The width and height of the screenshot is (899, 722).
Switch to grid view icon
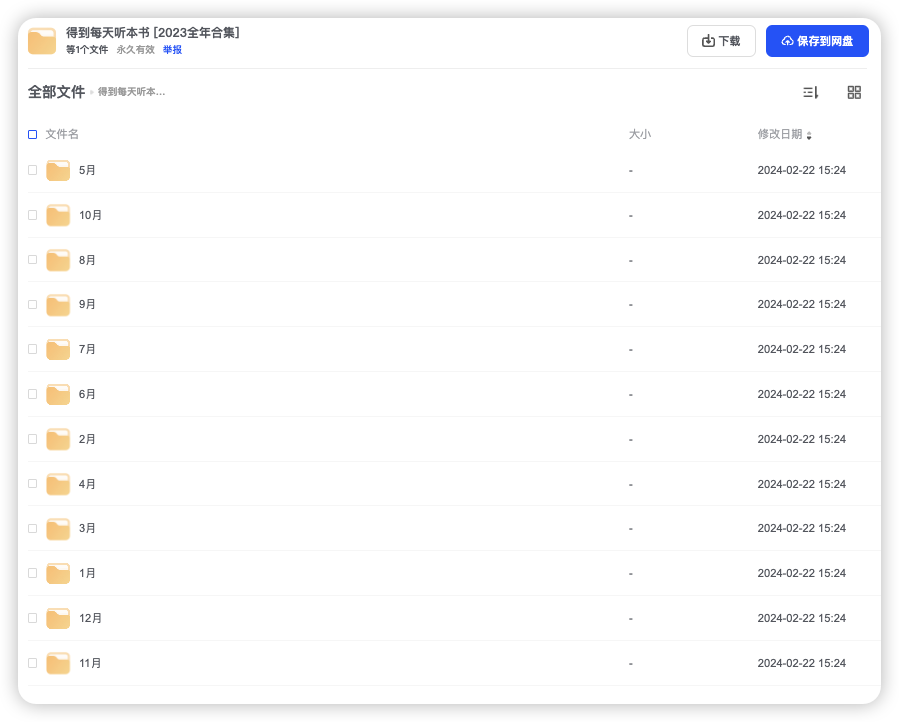(x=854, y=92)
